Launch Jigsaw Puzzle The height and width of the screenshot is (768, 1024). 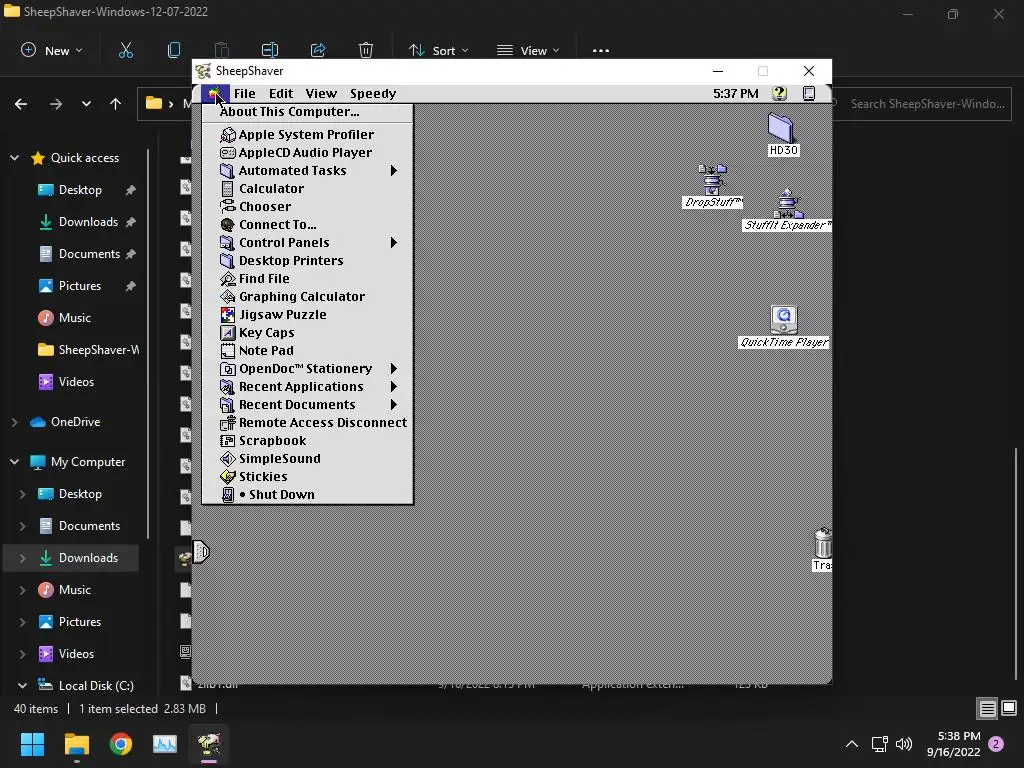[x=307, y=315]
